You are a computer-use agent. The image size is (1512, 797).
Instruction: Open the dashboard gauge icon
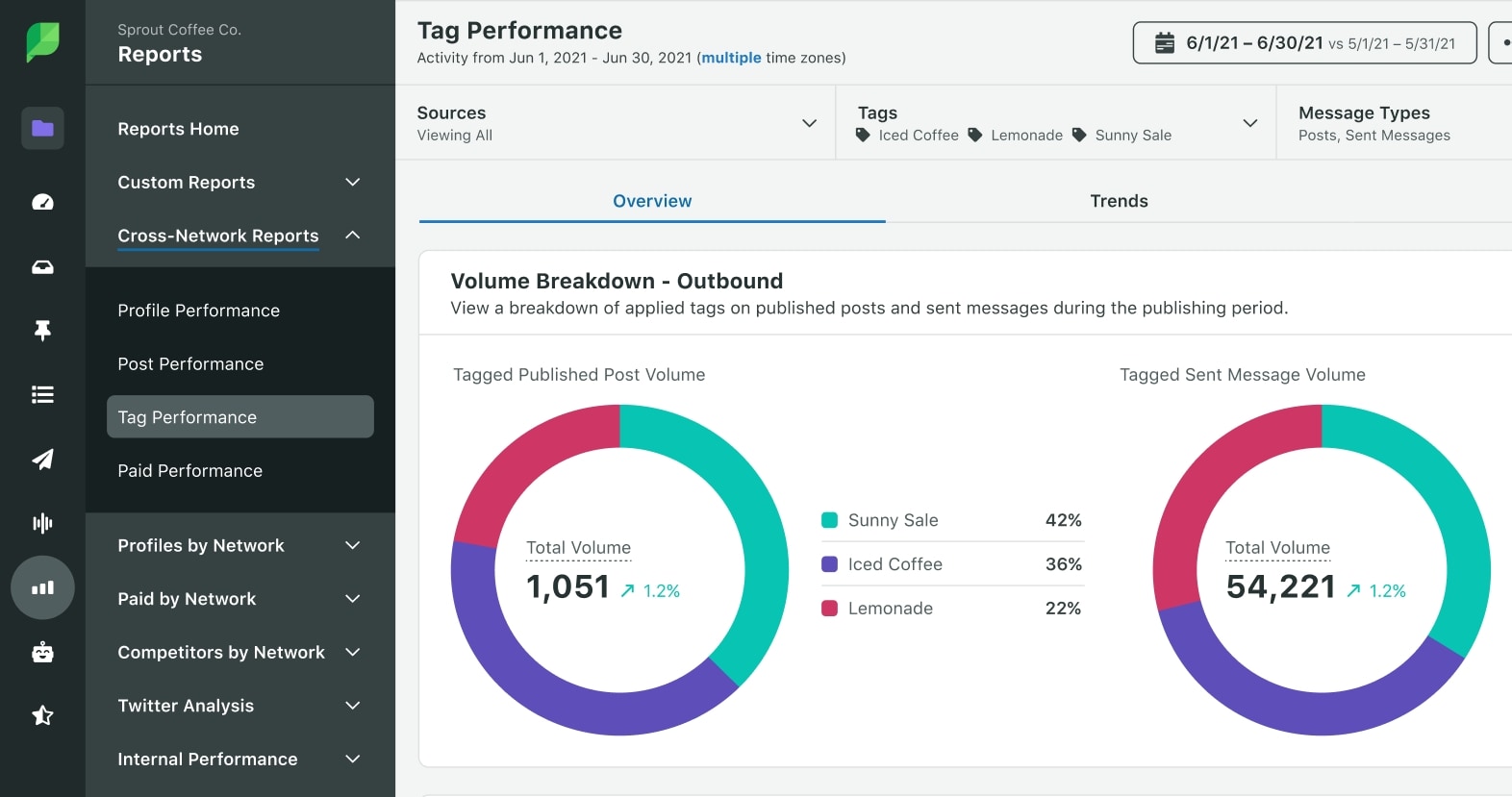tap(42, 202)
